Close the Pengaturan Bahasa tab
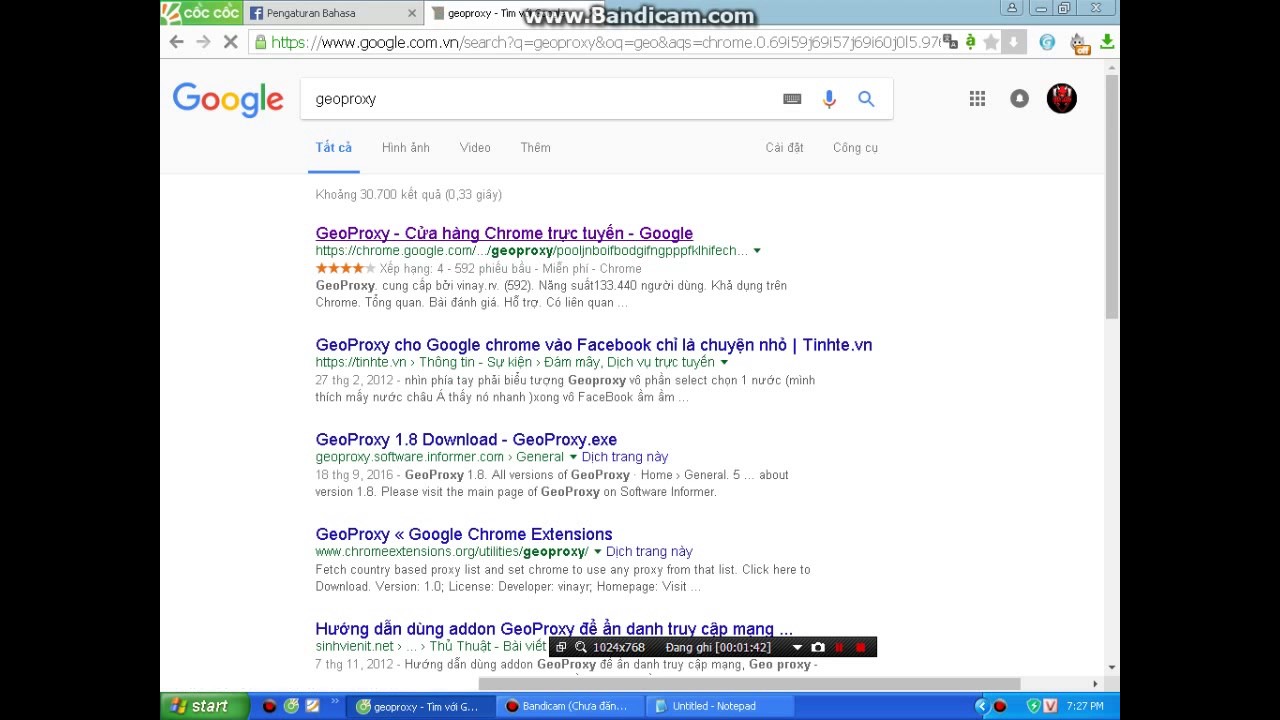Image resolution: width=1280 pixels, height=720 pixels. 412,13
